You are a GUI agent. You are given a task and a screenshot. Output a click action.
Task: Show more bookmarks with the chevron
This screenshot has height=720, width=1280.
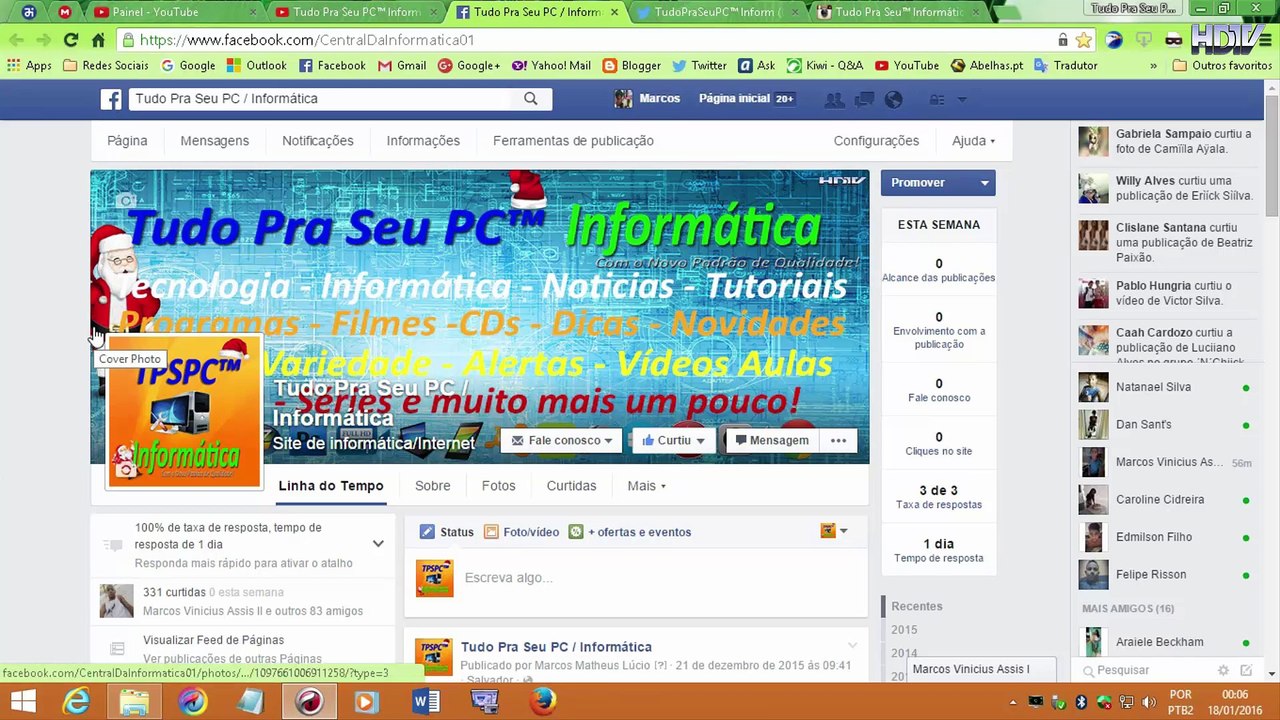(x=1153, y=65)
